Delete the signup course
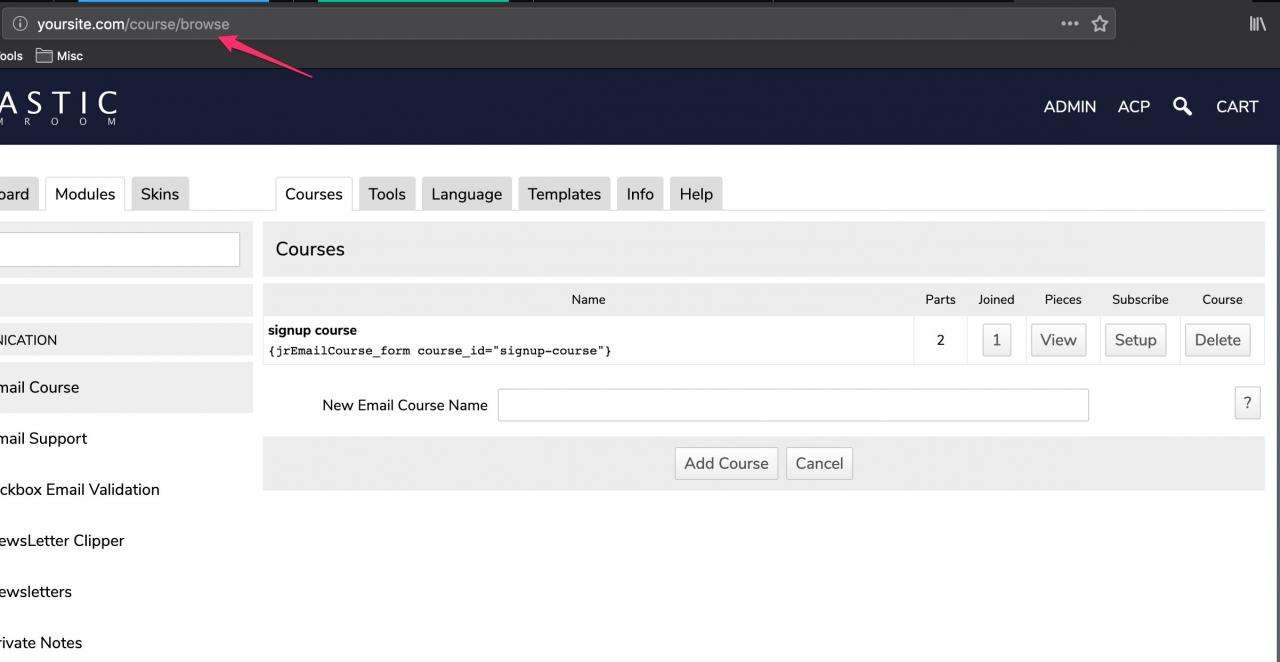The height and width of the screenshot is (662, 1280). [1217, 340]
